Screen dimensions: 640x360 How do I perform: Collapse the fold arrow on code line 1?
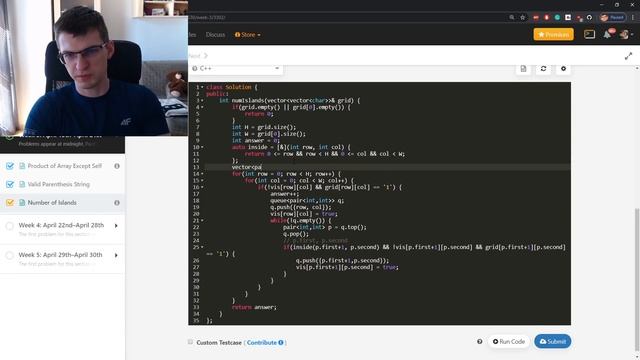[202, 87]
